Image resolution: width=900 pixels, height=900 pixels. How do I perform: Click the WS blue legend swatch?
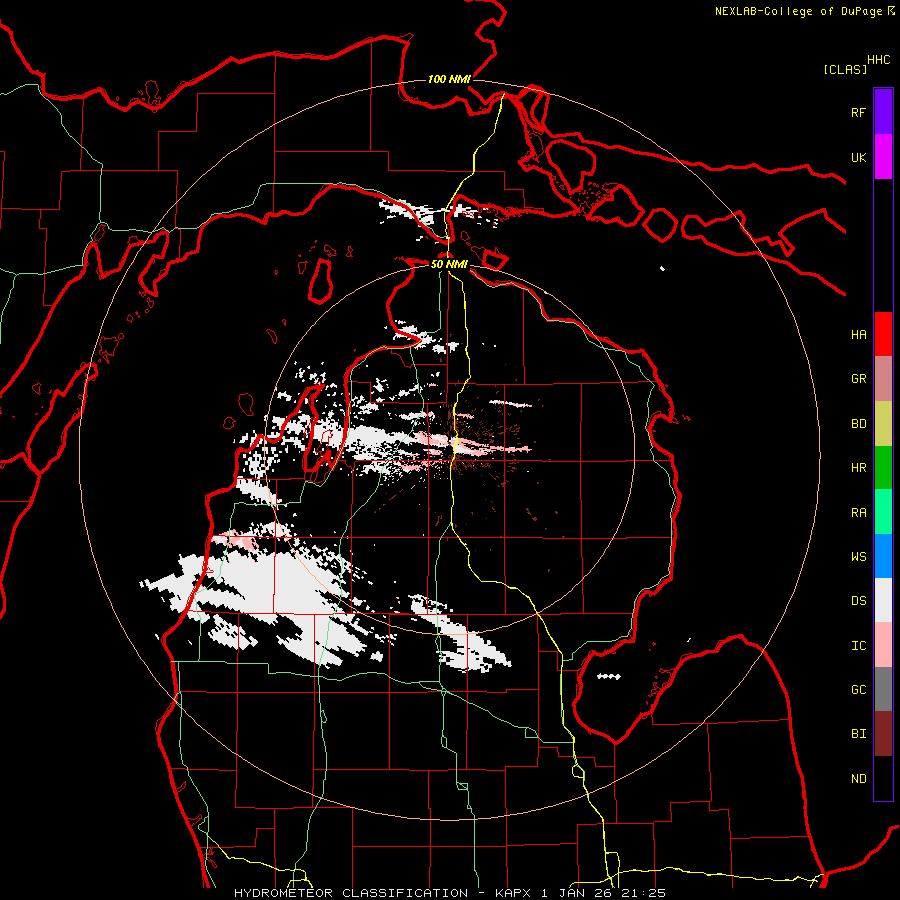883,556
